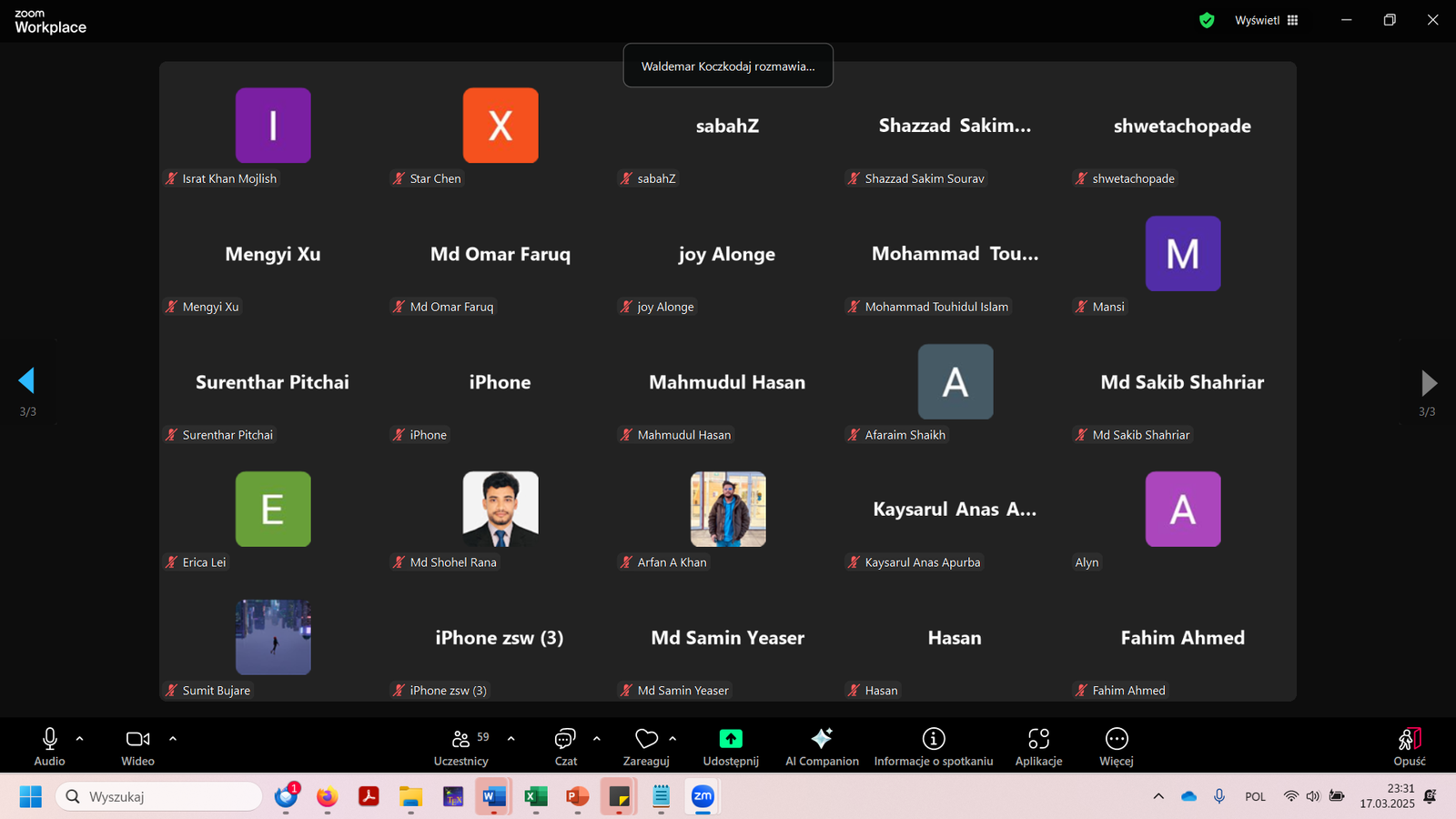The image size is (1456, 819).
Task: Expand the Audio options arrow
Action: [x=80, y=739]
